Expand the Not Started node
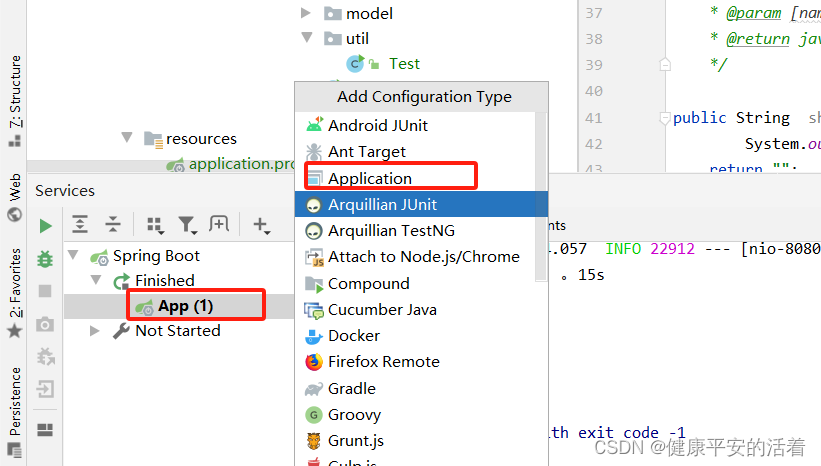This screenshot has height=466, width=821. point(95,331)
